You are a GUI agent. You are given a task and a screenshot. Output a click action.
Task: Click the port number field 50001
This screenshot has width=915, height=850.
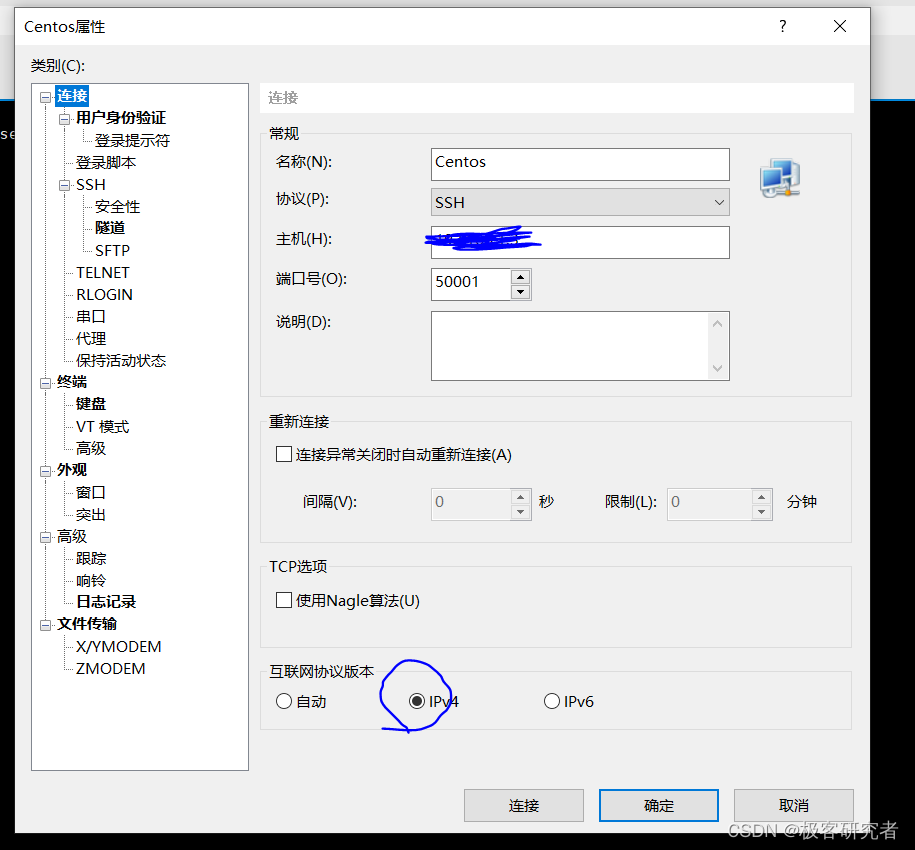coord(470,284)
